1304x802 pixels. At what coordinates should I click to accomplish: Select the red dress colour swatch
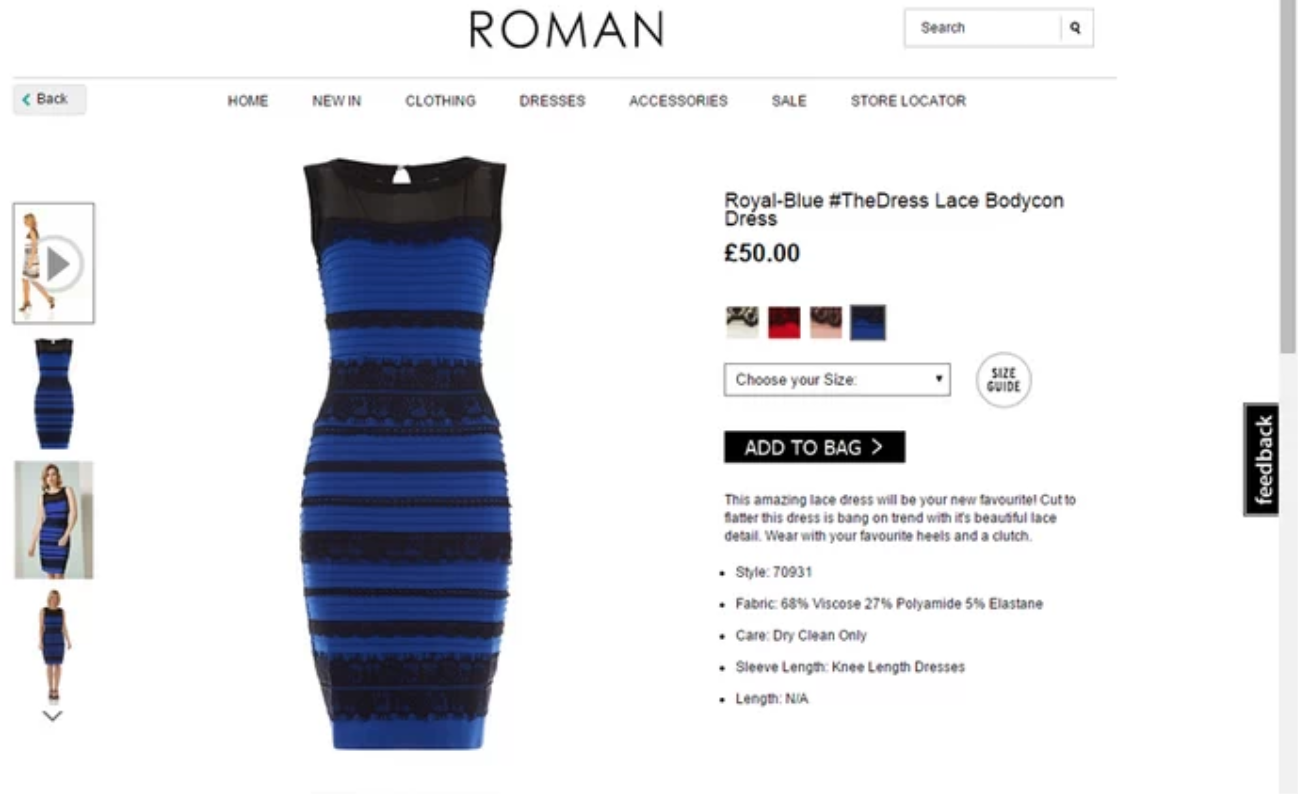point(784,322)
